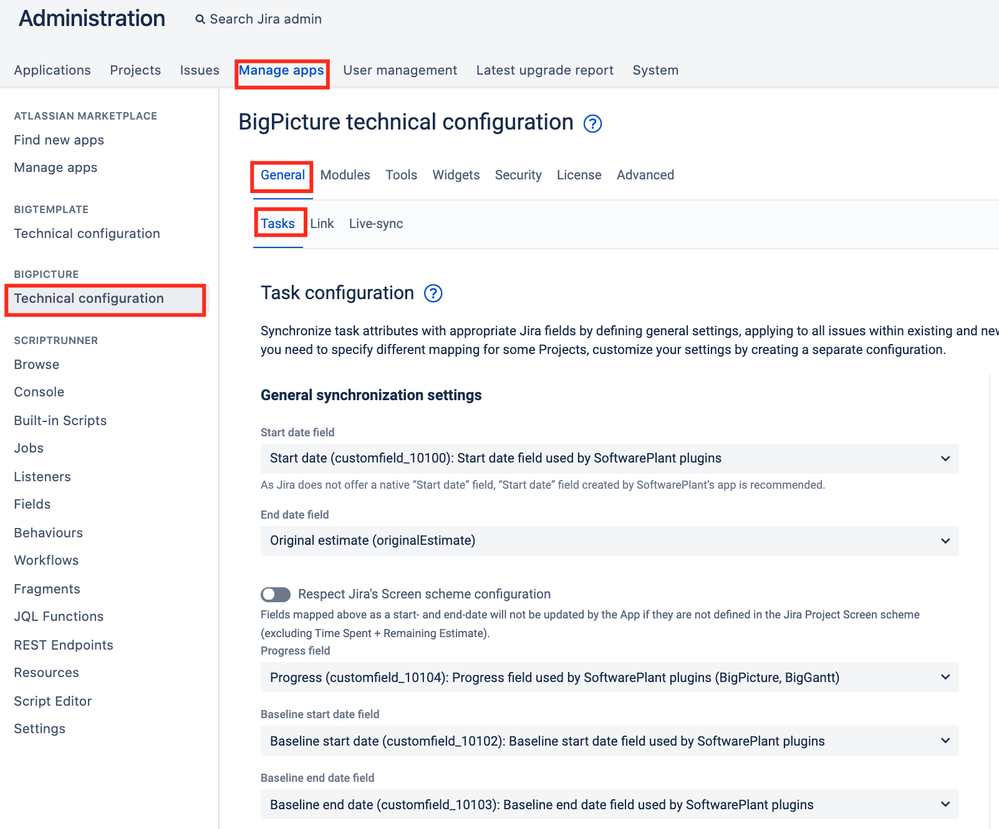The width and height of the screenshot is (999, 829).
Task: Open the REST Endpoints sidebar link
Action: click(64, 645)
